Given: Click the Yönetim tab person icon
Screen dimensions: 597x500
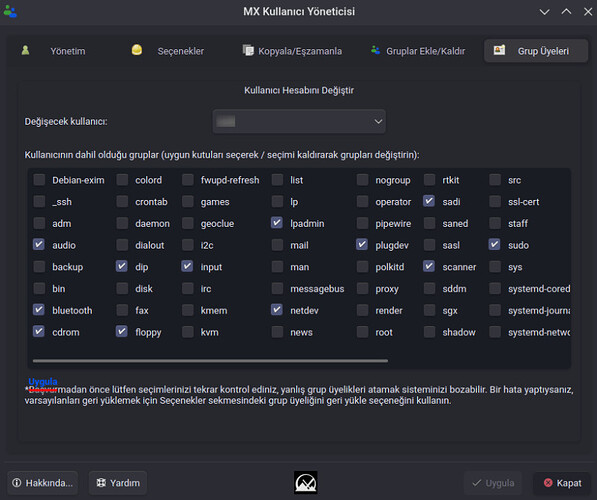Looking at the screenshot, I should (25, 50).
